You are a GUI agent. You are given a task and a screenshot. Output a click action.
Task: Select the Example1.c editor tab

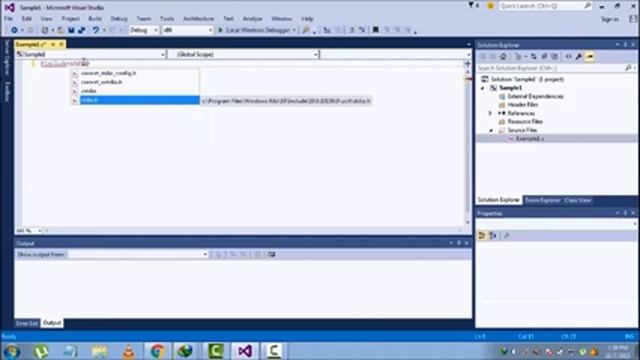point(31,44)
